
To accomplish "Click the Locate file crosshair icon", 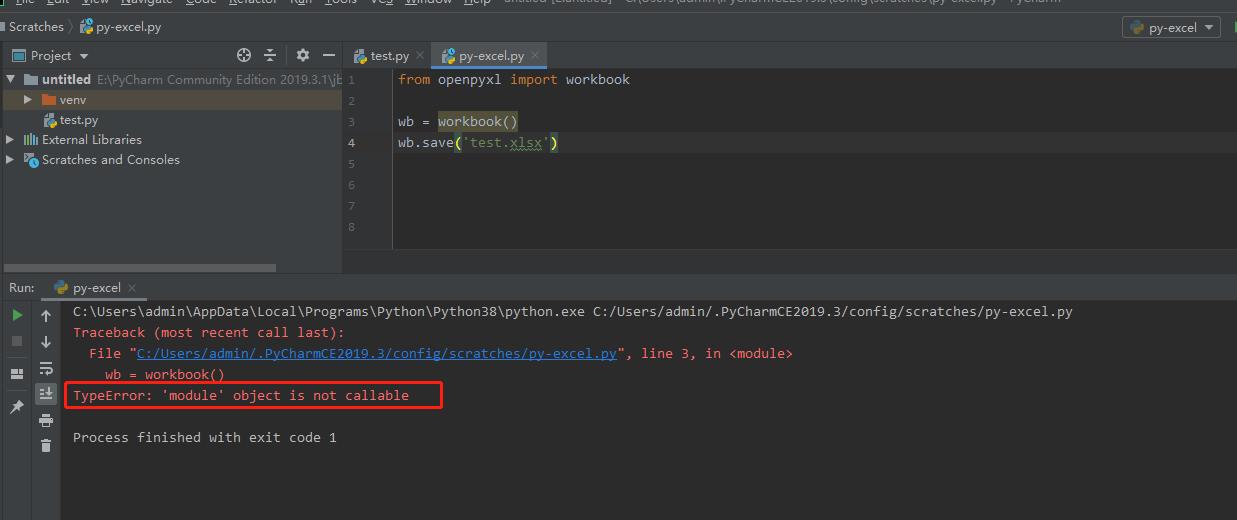I will coord(244,56).
